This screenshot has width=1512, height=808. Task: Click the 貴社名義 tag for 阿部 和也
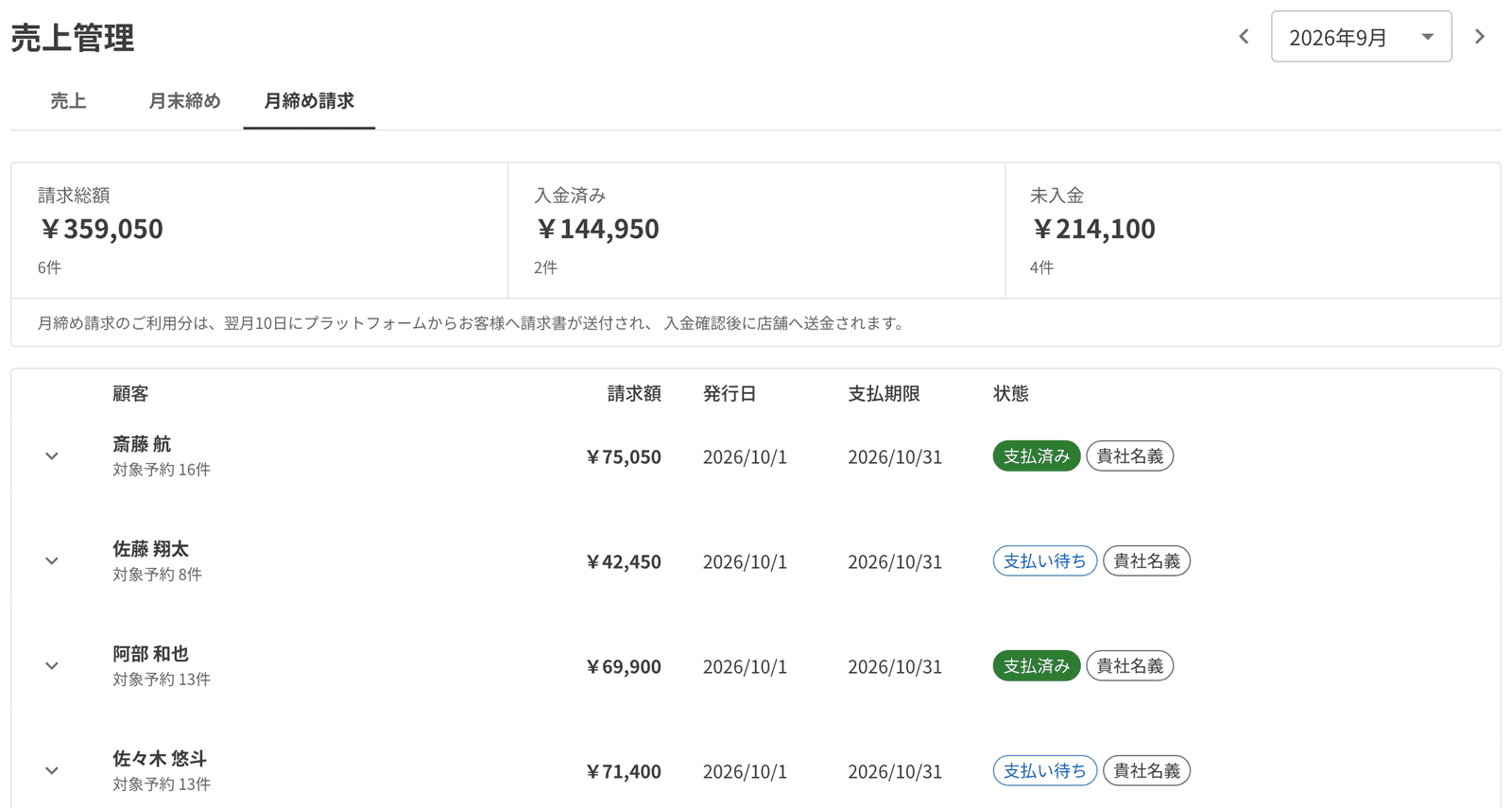pyautogui.click(x=1130, y=666)
